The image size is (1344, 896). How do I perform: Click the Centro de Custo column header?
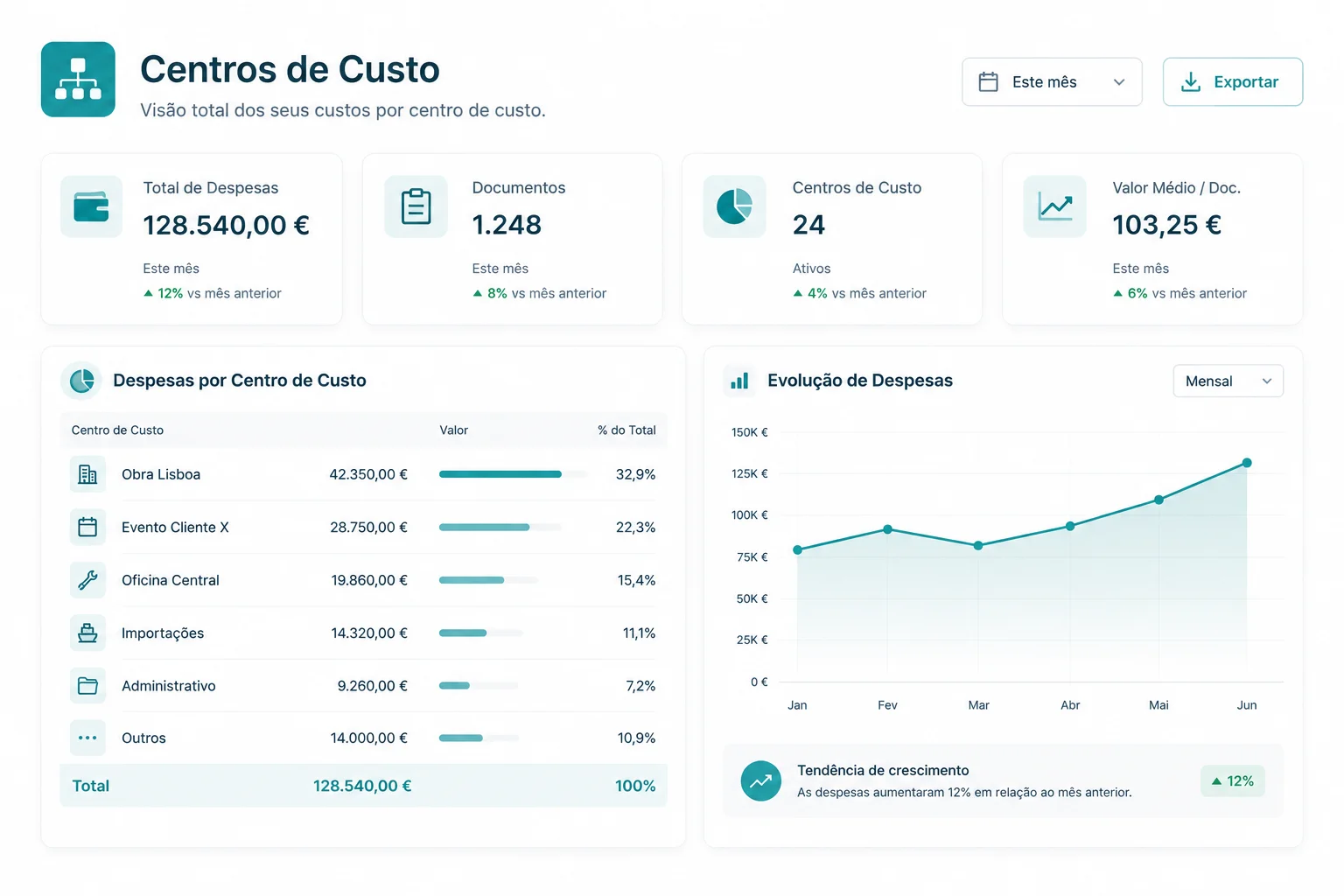117,430
